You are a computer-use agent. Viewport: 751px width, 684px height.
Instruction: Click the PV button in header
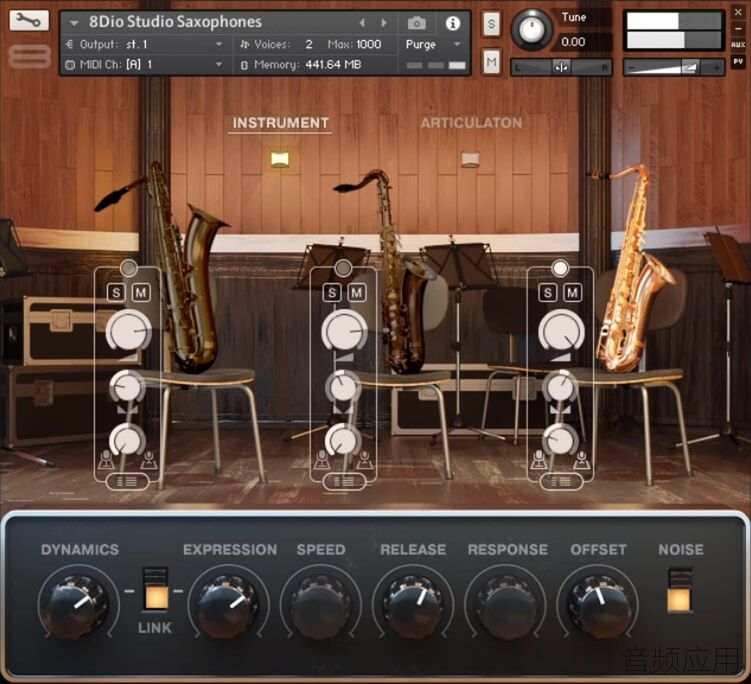[x=738, y=62]
